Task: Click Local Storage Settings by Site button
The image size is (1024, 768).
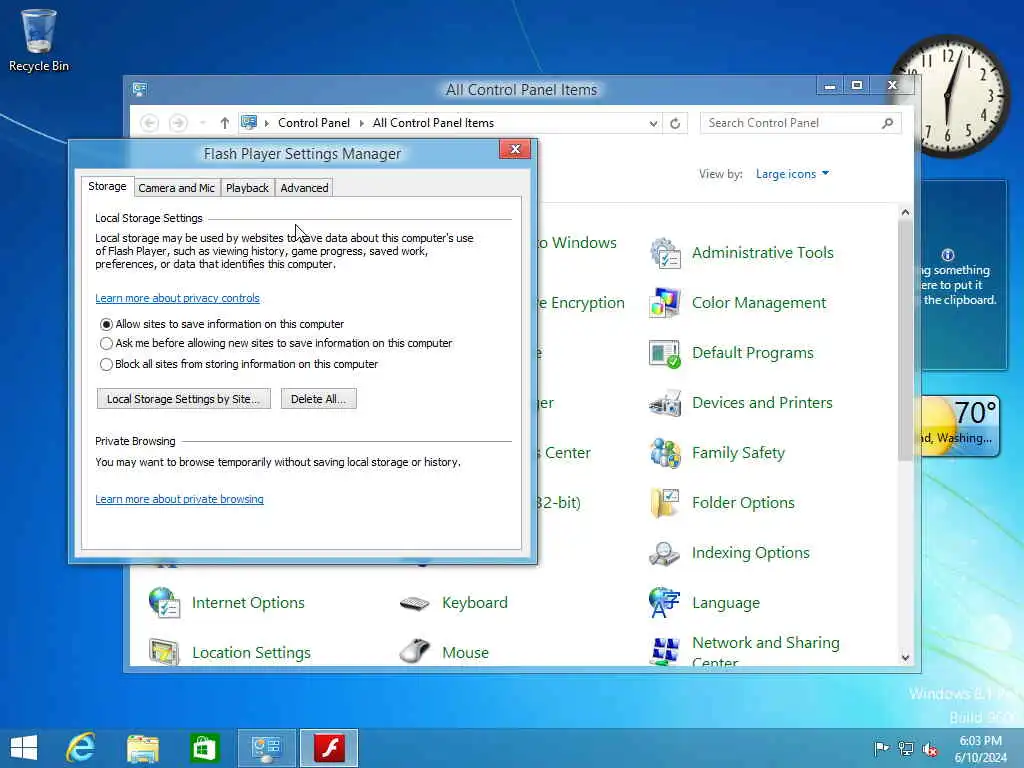Action: [x=184, y=399]
